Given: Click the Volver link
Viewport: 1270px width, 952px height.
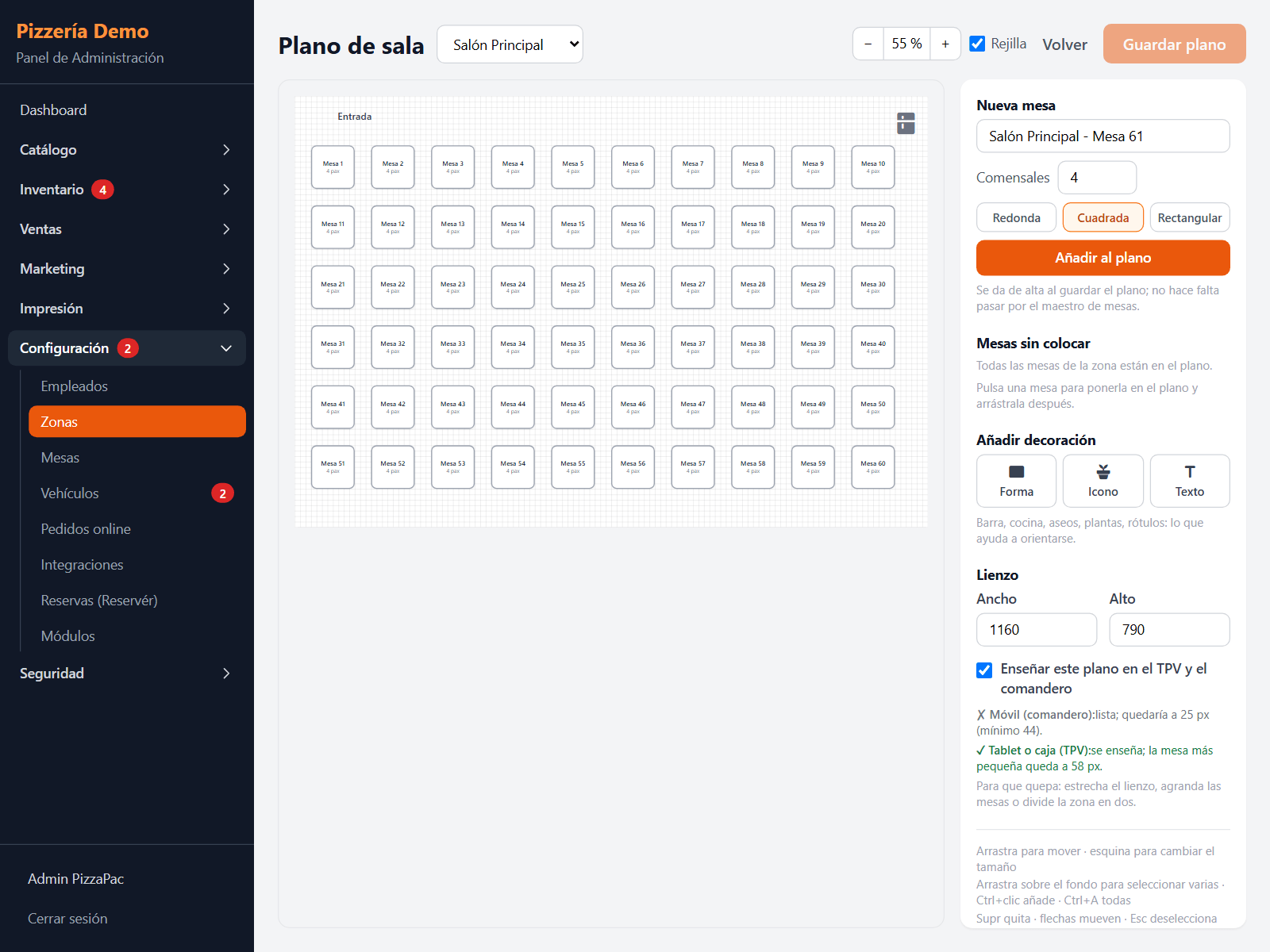Looking at the screenshot, I should 1064,44.
